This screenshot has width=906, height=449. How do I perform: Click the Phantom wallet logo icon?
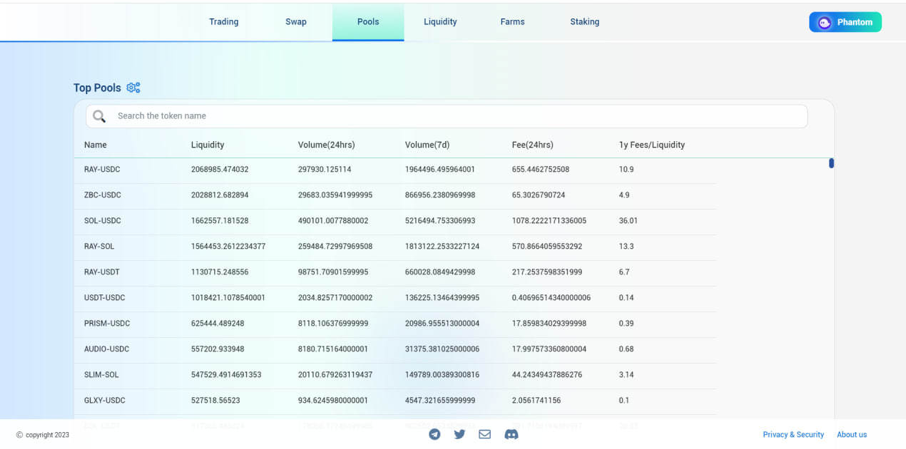pos(824,22)
